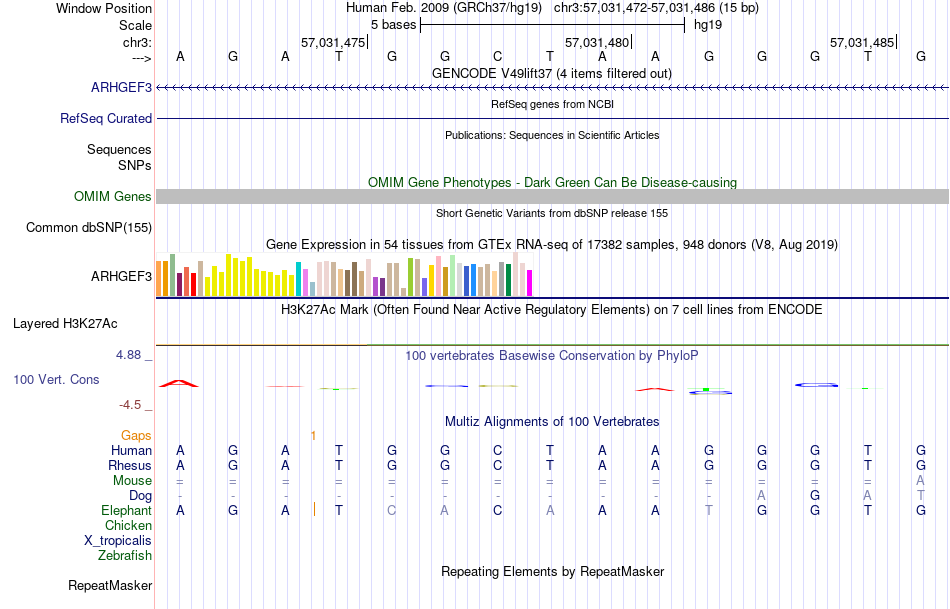The height and width of the screenshot is (609, 950).
Task: Click the Zebrafish species label
Action: point(125,556)
